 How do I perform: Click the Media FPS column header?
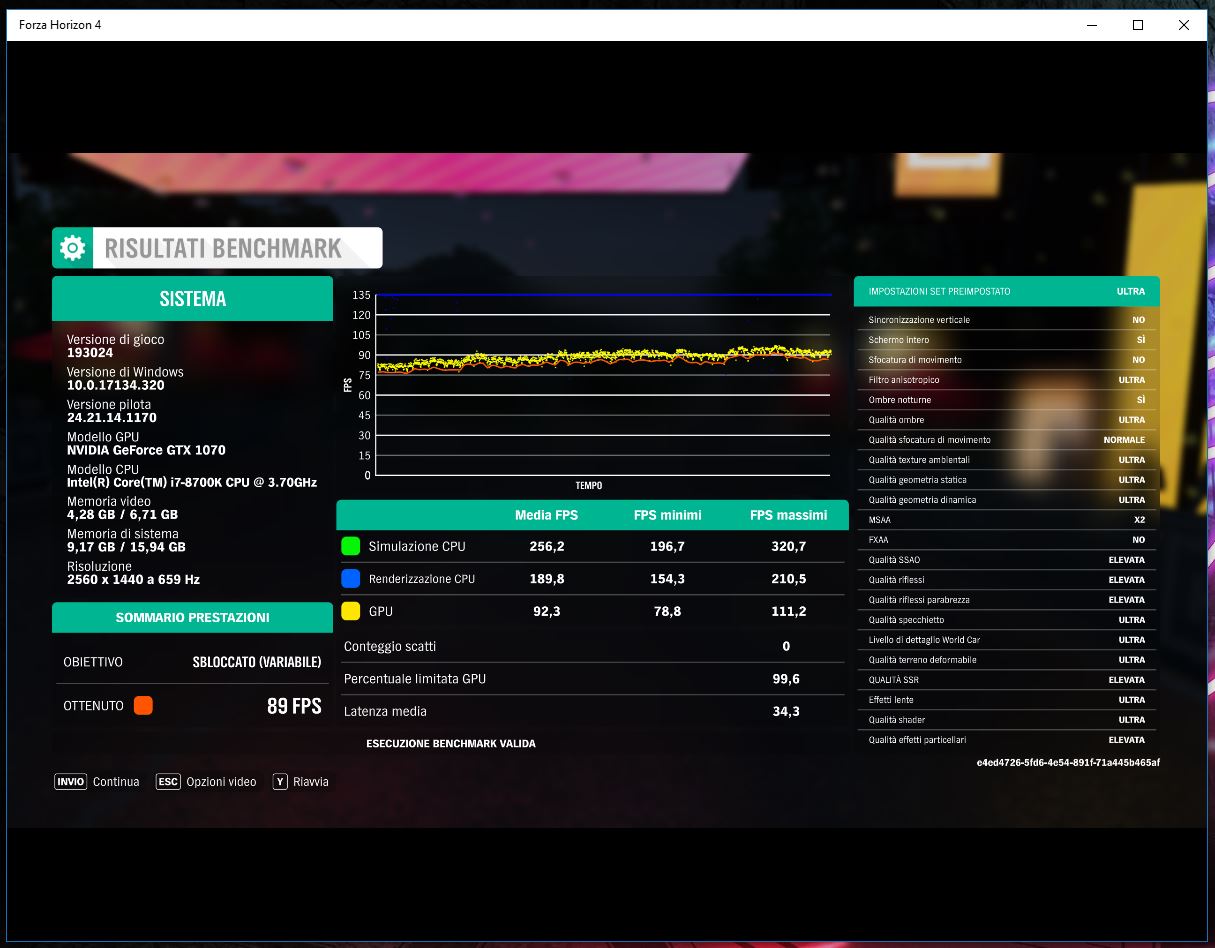(x=546, y=515)
